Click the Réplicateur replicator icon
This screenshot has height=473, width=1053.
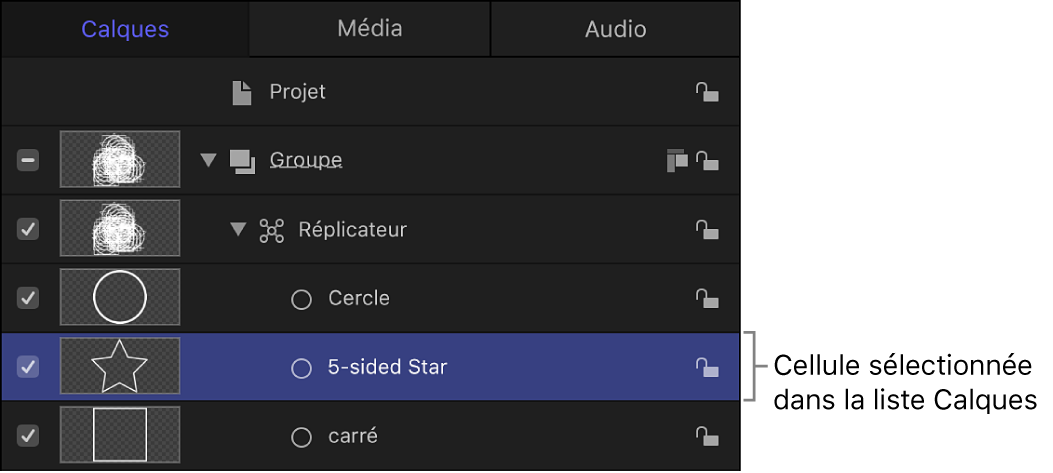271,230
